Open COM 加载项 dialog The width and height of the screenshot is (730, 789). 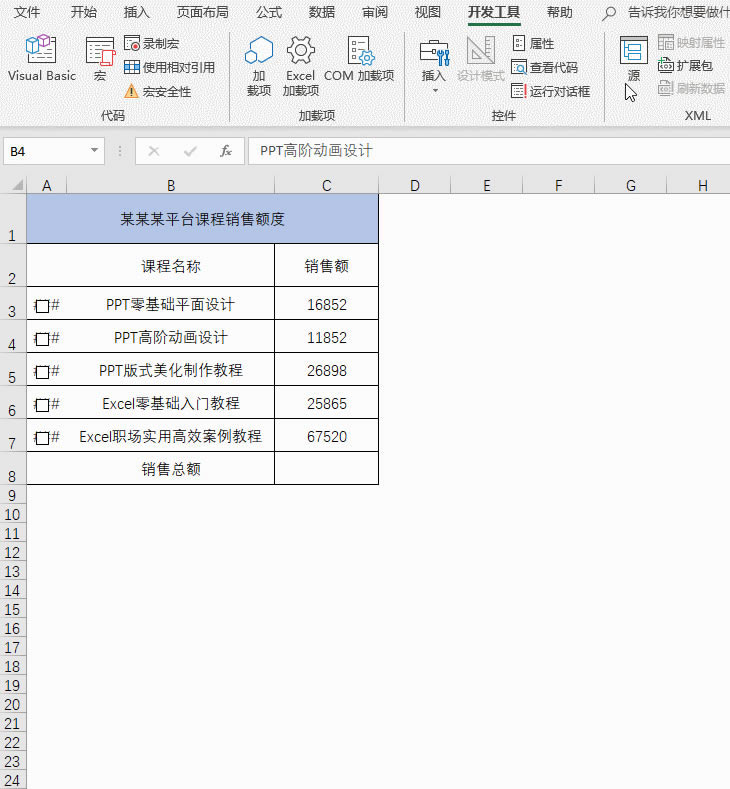359,59
